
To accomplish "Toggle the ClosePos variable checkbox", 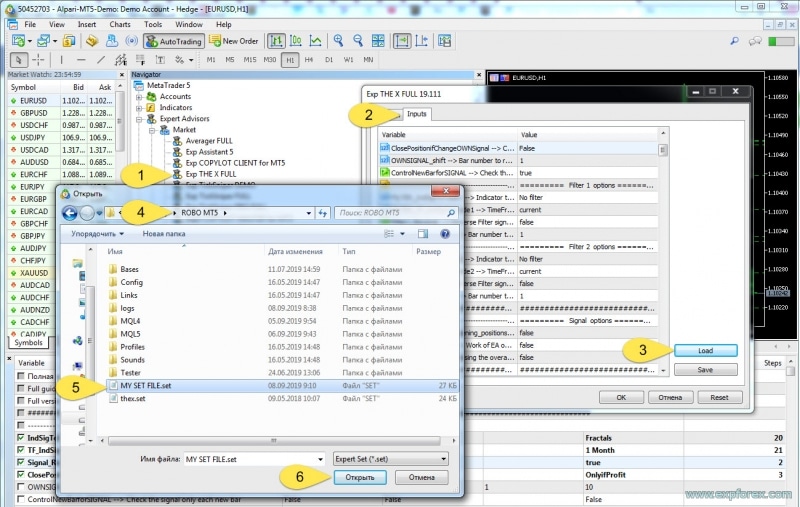I will pyautogui.click(x=22, y=475).
